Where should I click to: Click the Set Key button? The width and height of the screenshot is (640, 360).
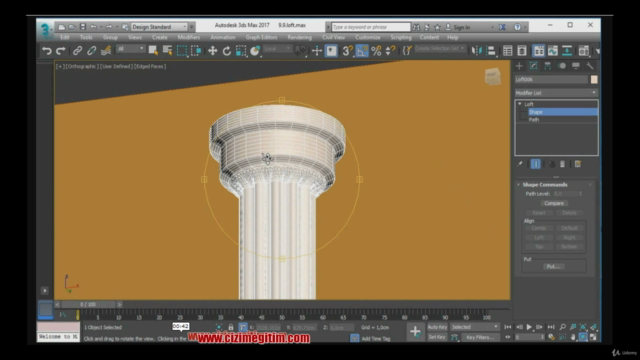437,337
